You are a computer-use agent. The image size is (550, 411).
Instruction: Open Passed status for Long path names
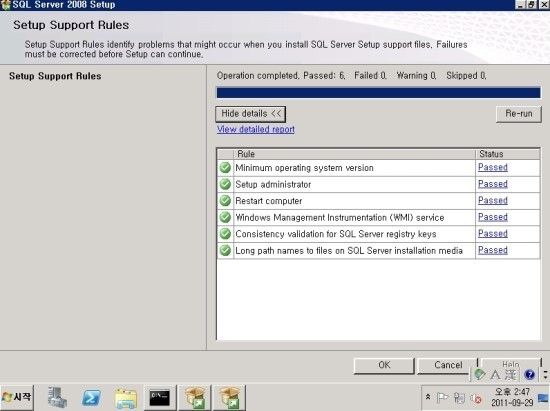pyautogui.click(x=492, y=250)
